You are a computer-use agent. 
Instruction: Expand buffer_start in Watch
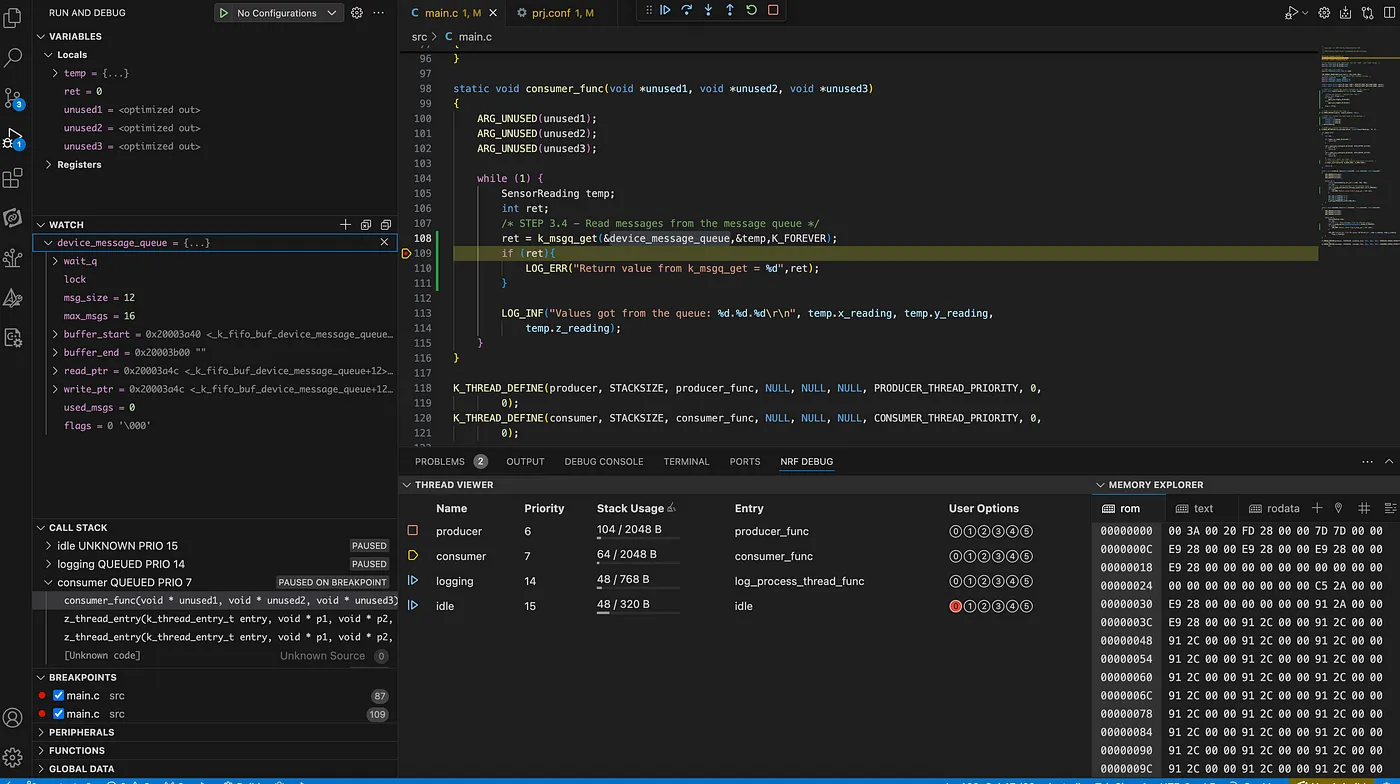(x=56, y=334)
